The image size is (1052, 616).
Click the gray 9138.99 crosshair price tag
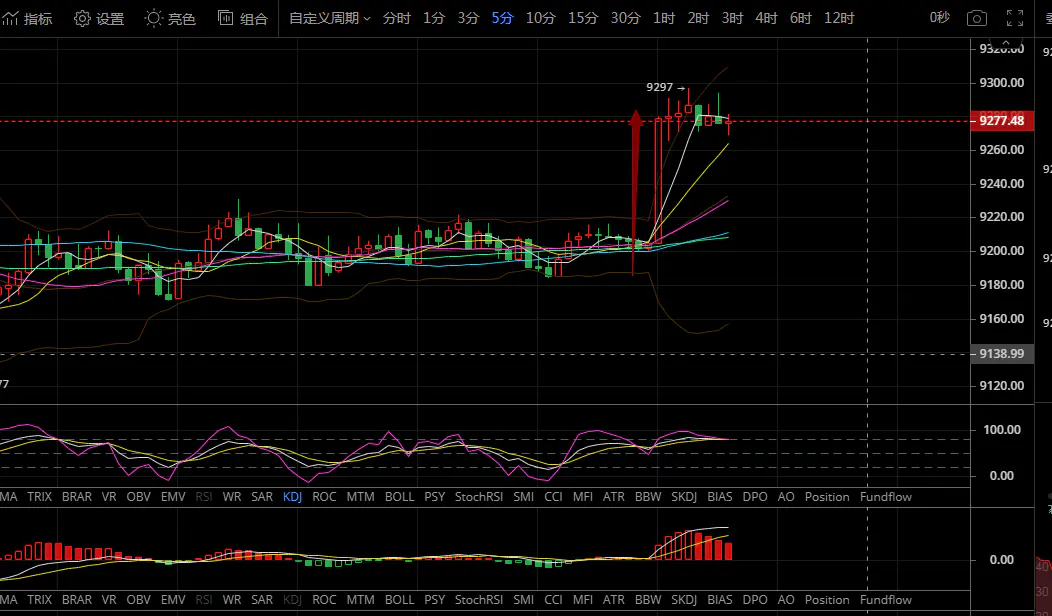pyautogui.click(x=1002, y=354)
